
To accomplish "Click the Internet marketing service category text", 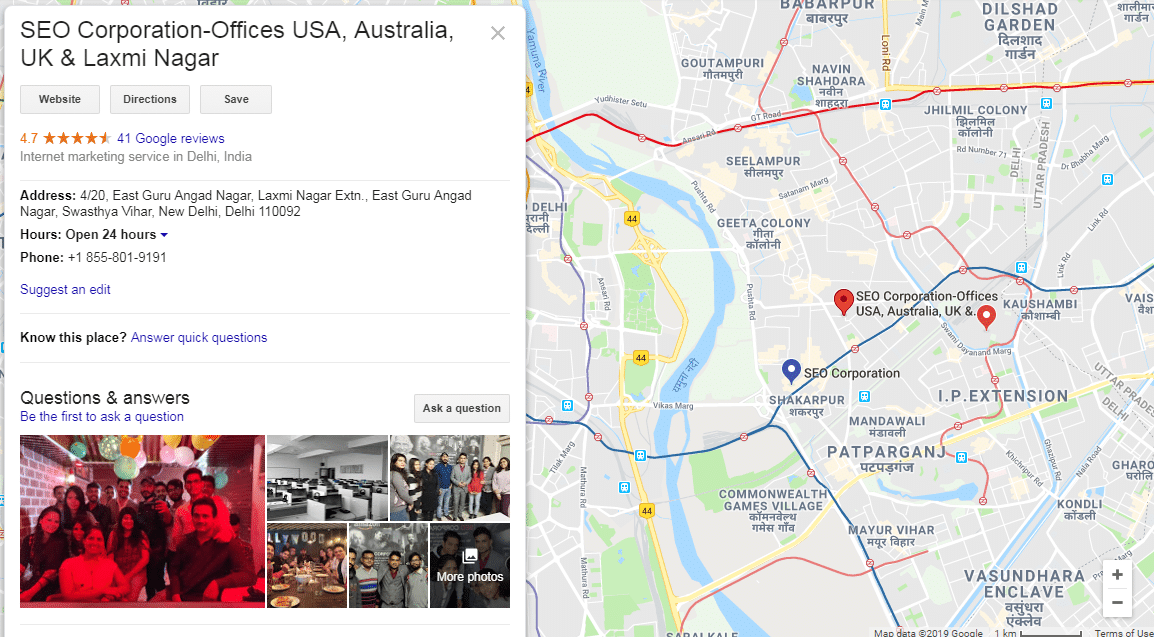I will tap(135, 157).
